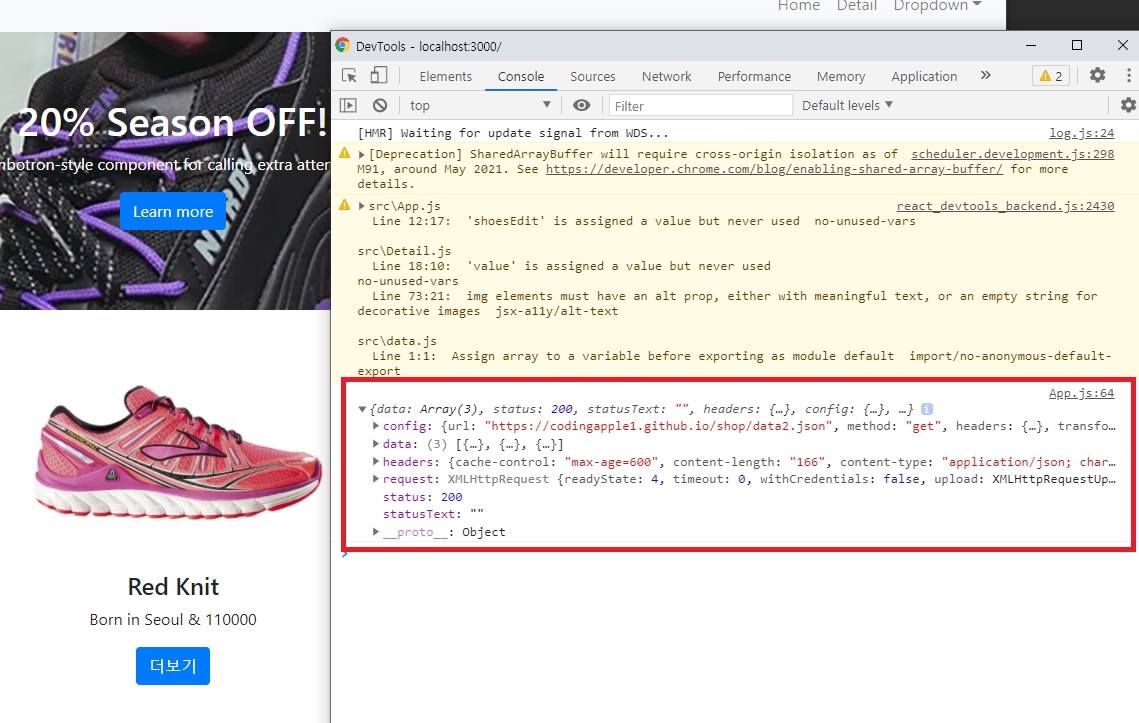The height and width of the screenshot is (723, 1139).
Task: Collapse the logged response object arrow
Action: click(362, 409)
